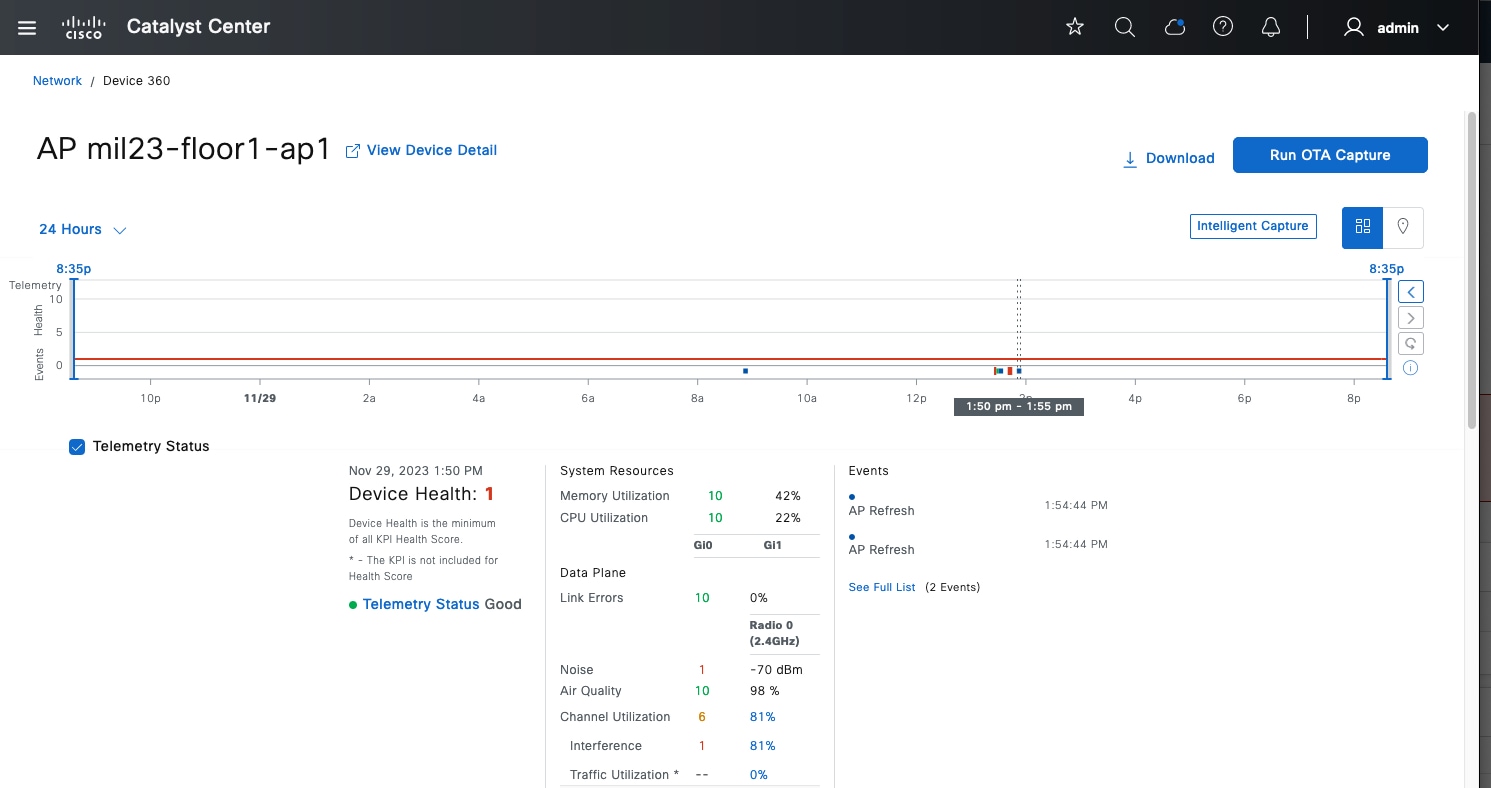The width and height of the screenshot is (1491, 788).
Task: Open the 24 Hours time range dropdown
Action: [x=83, y=229]
